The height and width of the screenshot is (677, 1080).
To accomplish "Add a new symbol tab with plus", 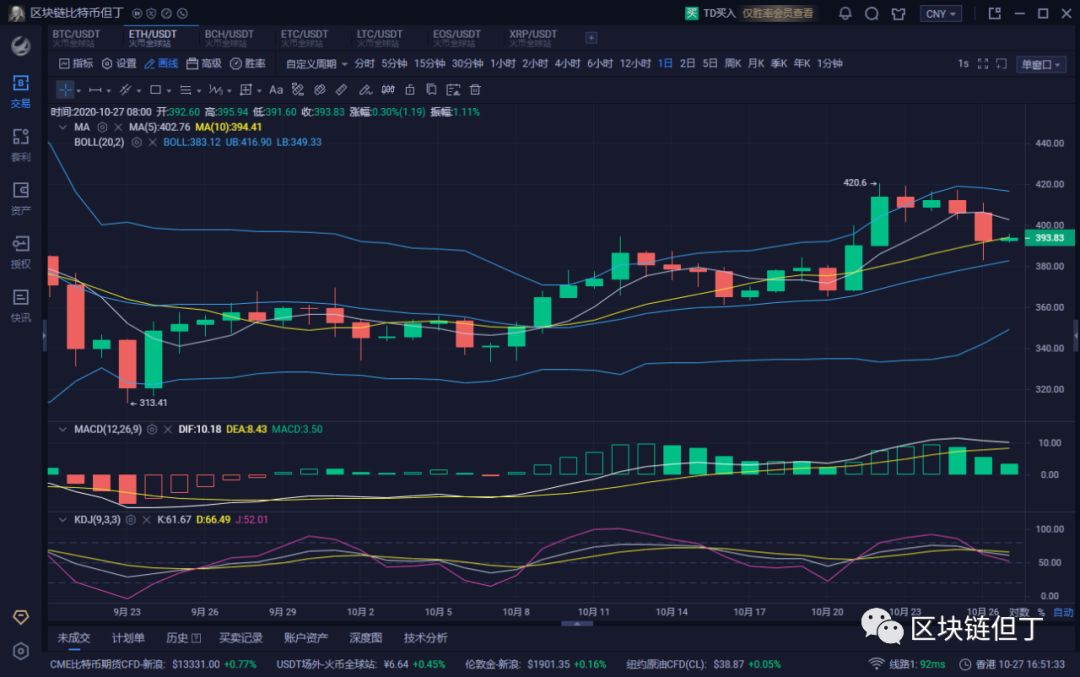I will [591, 38].
